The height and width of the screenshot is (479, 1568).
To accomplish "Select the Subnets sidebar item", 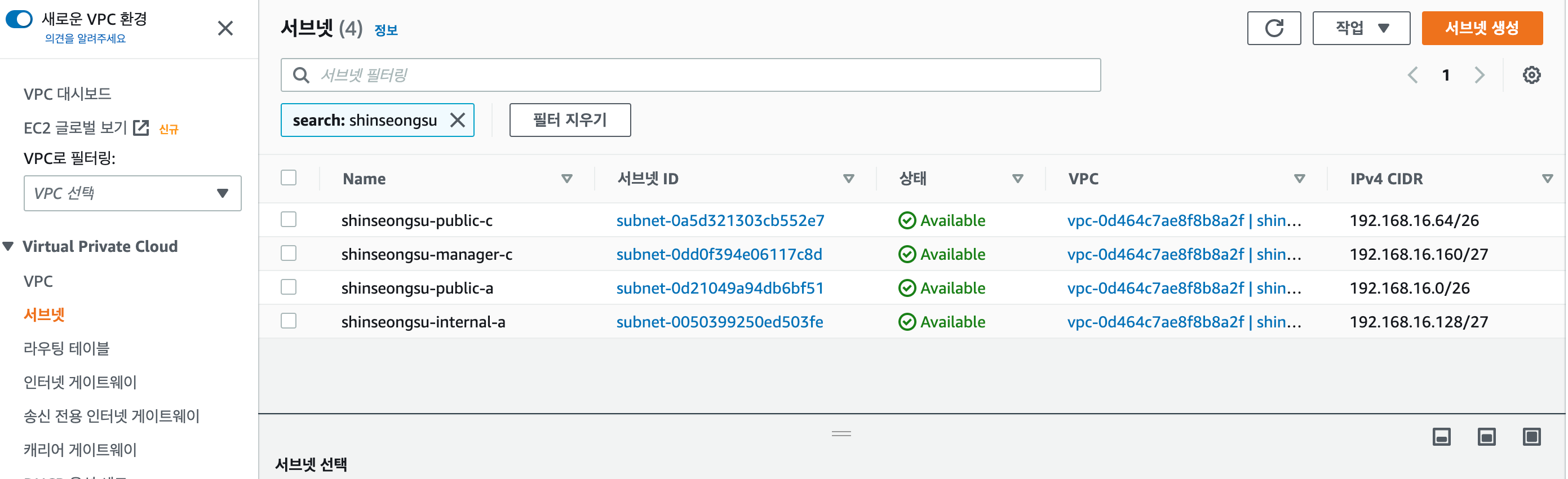I will pos(44,314).
